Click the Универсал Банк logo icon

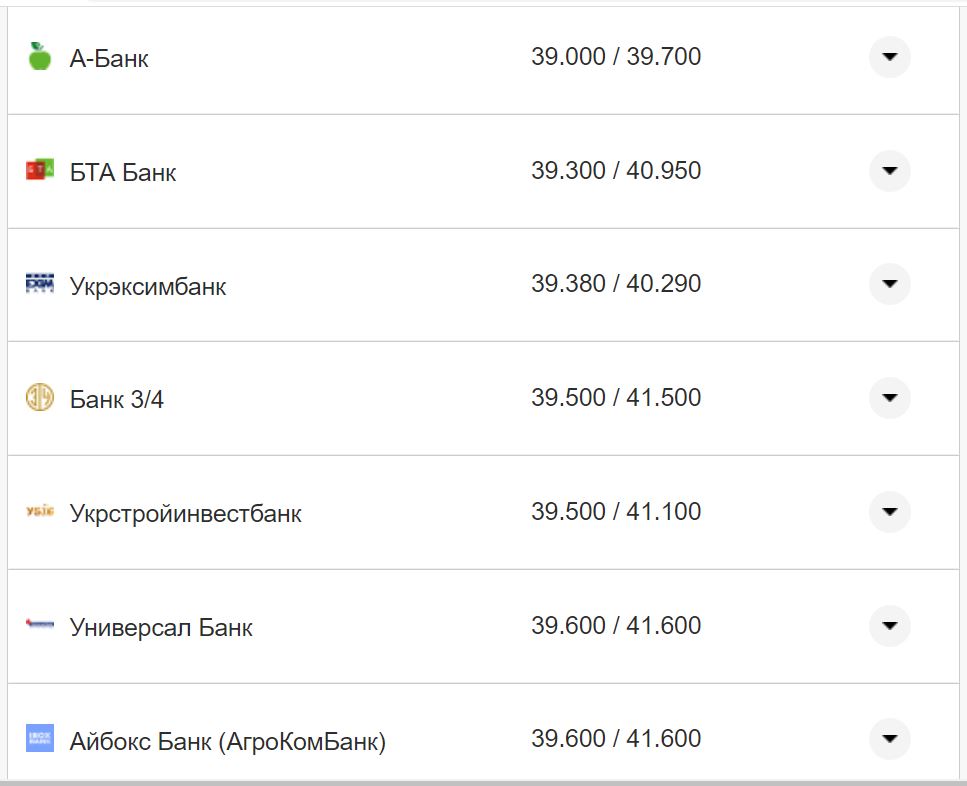coord(40,626)
